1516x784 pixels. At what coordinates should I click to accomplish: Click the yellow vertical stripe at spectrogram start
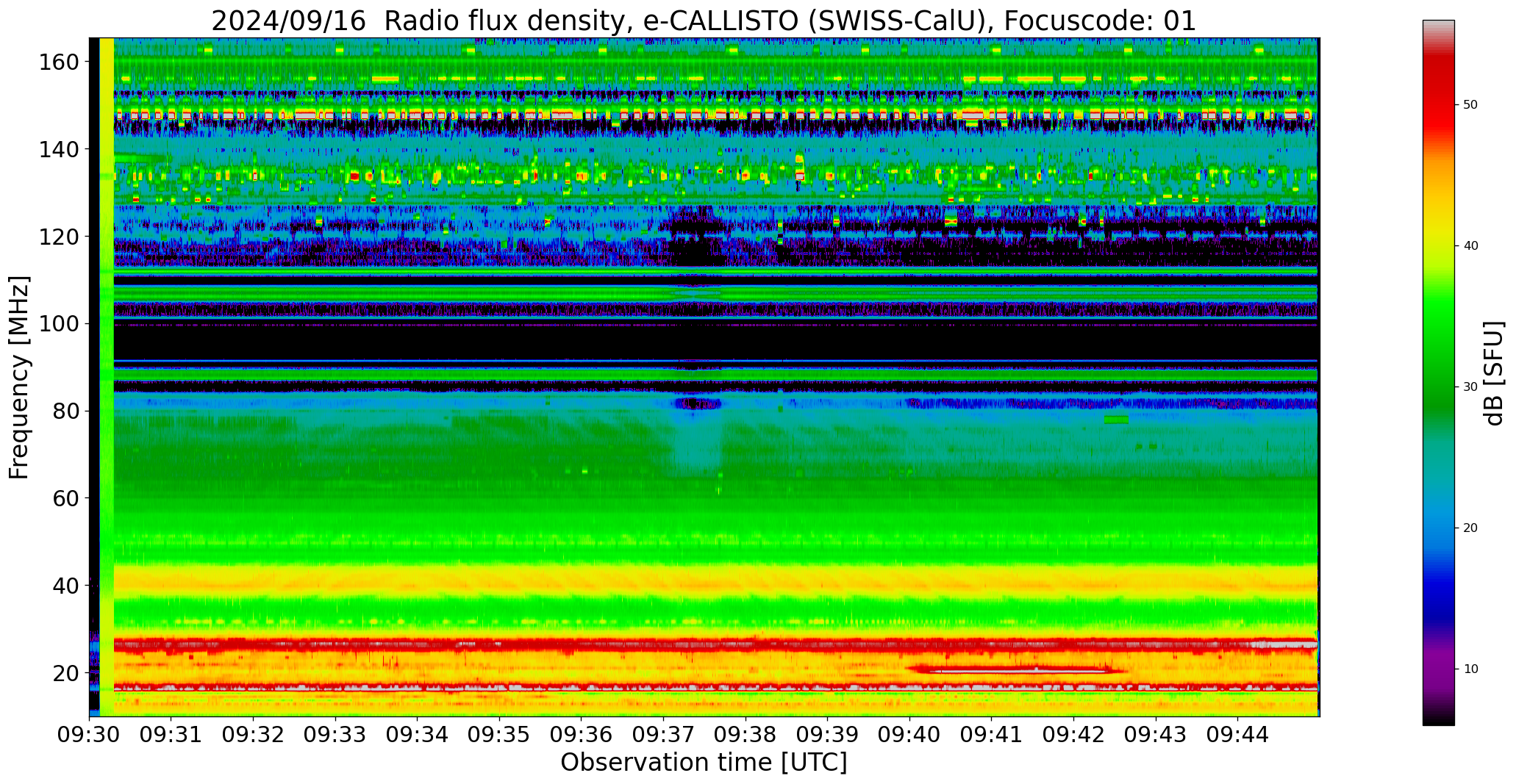[107, 377]
